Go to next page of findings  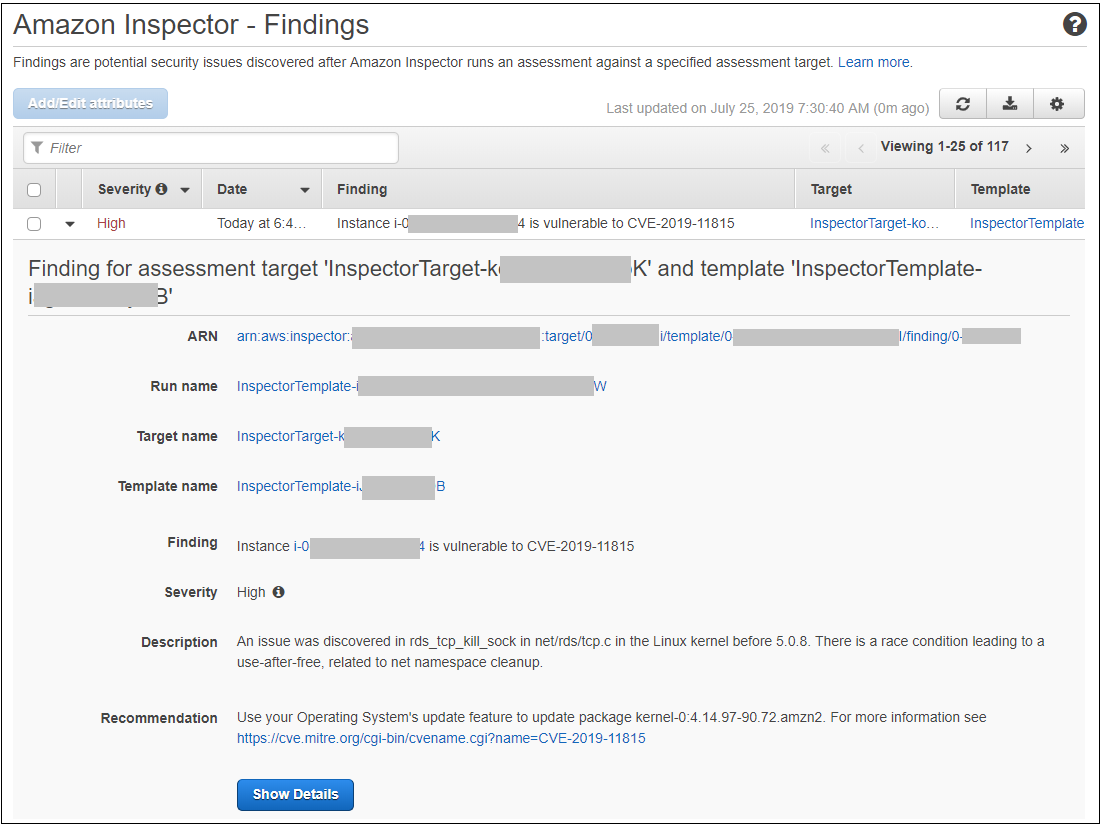pyautogui.click(x=1028, y=148)
